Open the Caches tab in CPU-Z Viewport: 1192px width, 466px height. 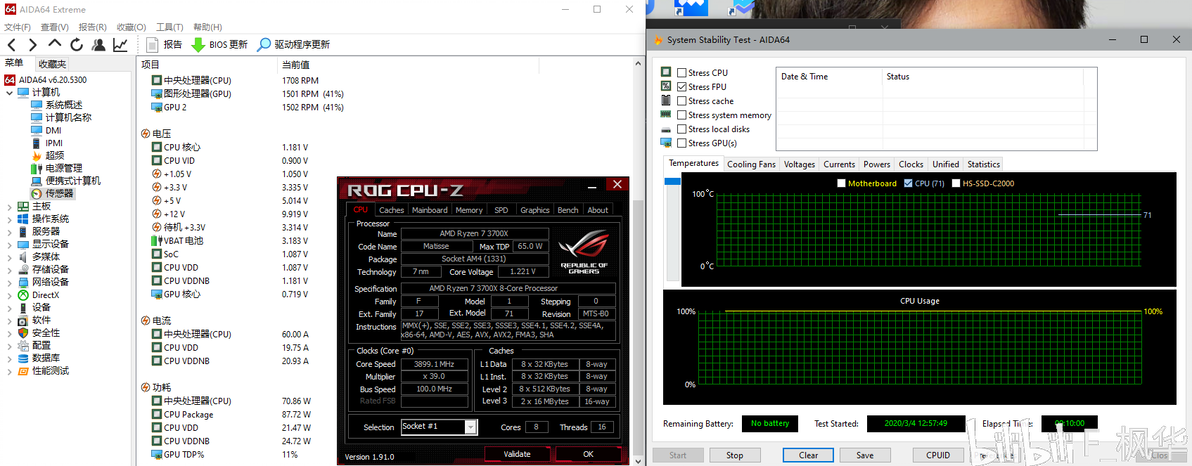tap(392, 210)
